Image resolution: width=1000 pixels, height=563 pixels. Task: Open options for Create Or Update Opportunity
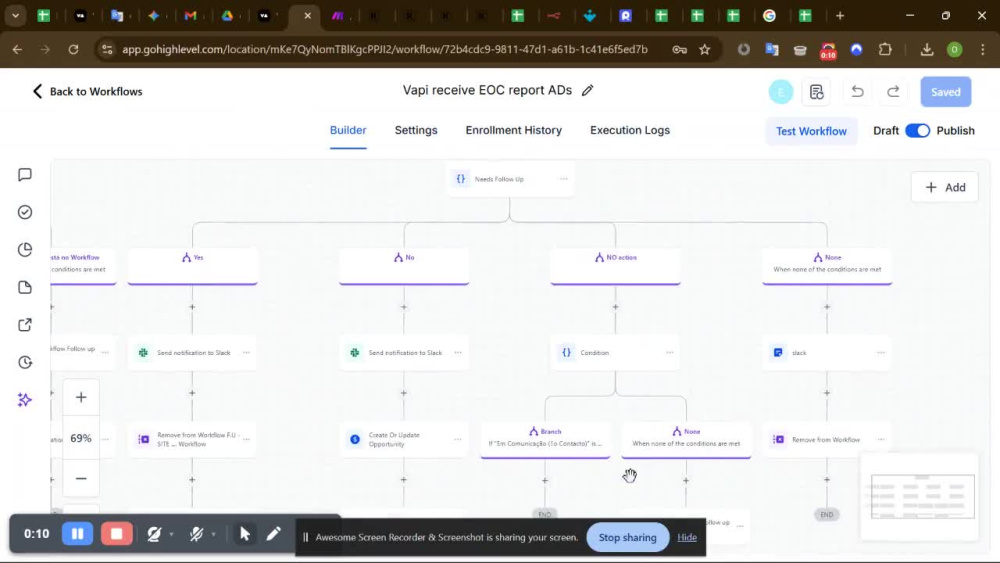tap(458, 439)
